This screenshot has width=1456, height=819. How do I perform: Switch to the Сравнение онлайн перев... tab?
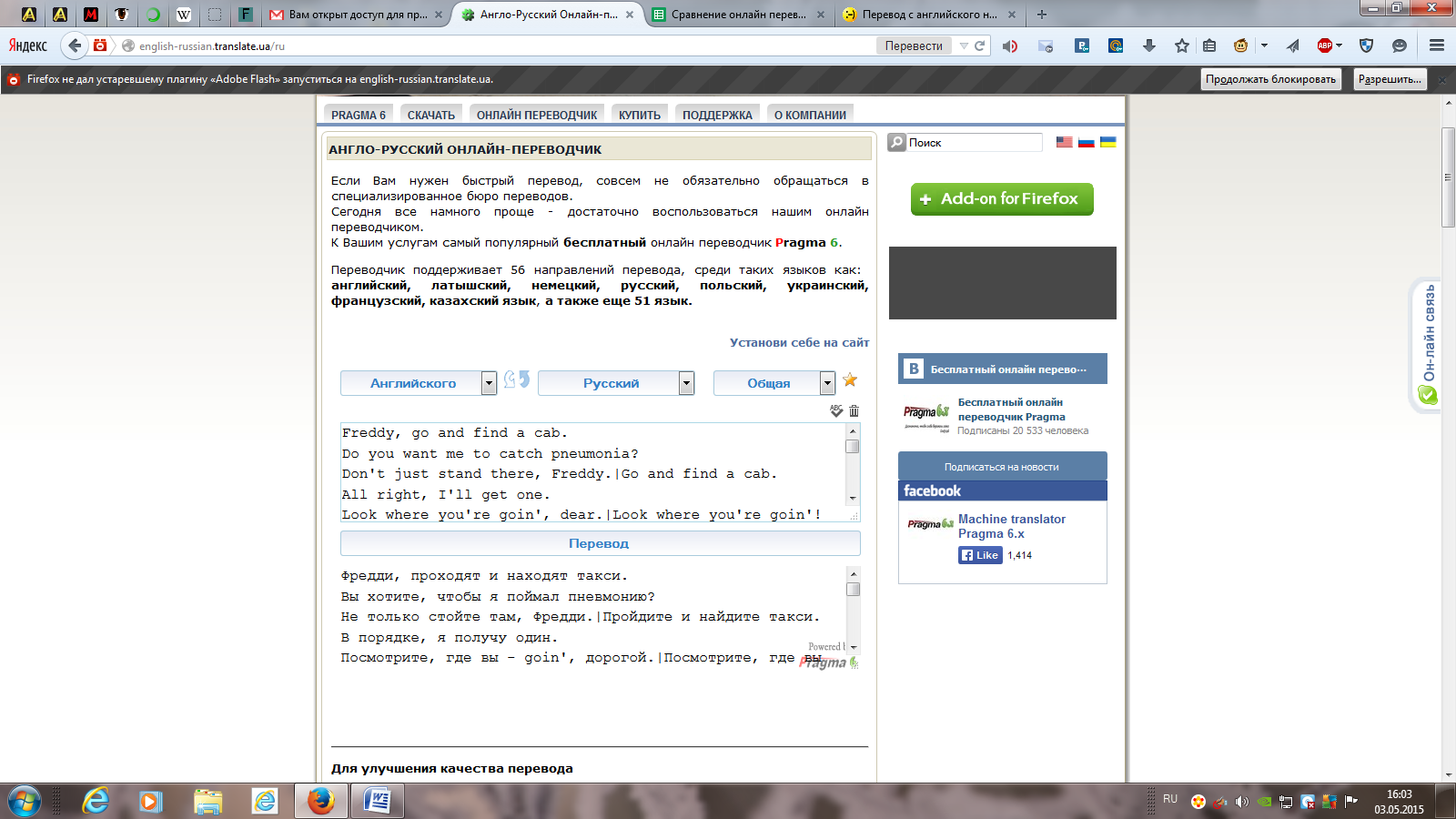[738, 15]
